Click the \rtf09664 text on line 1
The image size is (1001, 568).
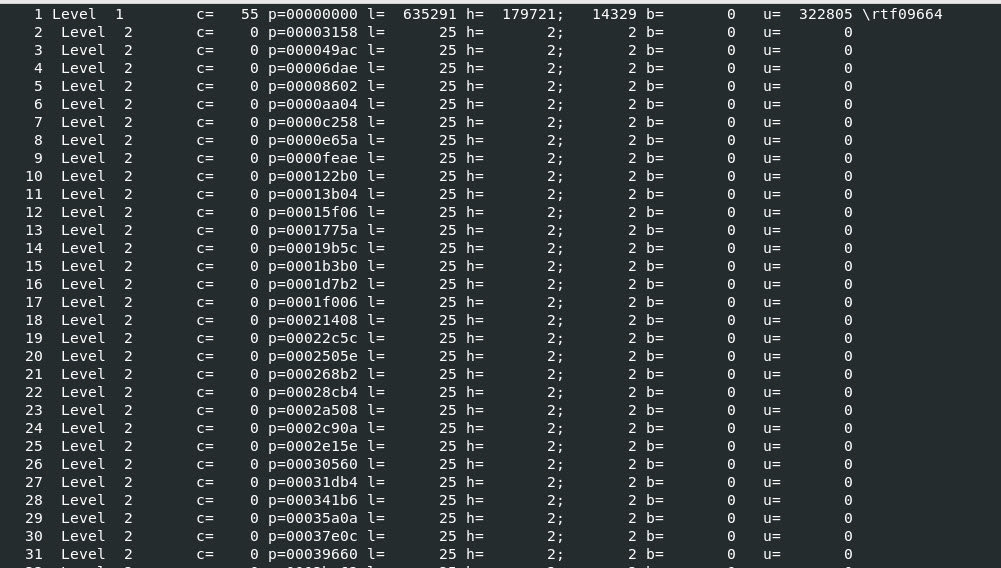tap(902, 14)
